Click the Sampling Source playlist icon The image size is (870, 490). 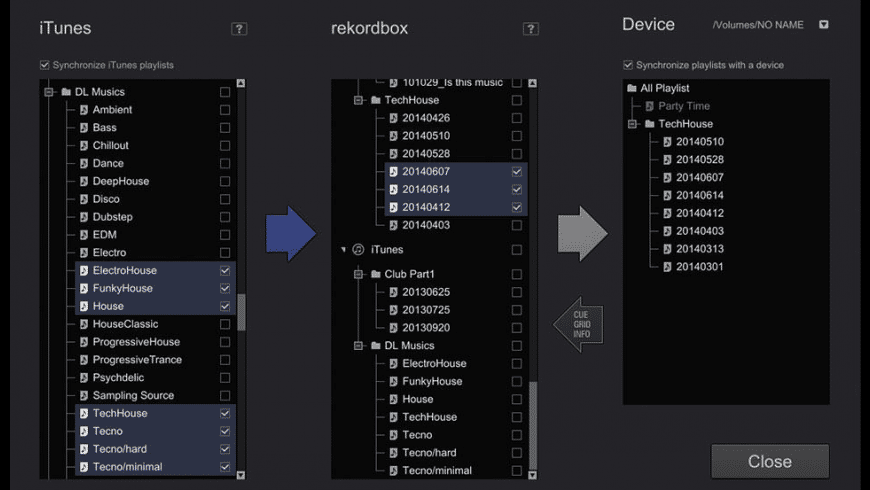[84, 396]
